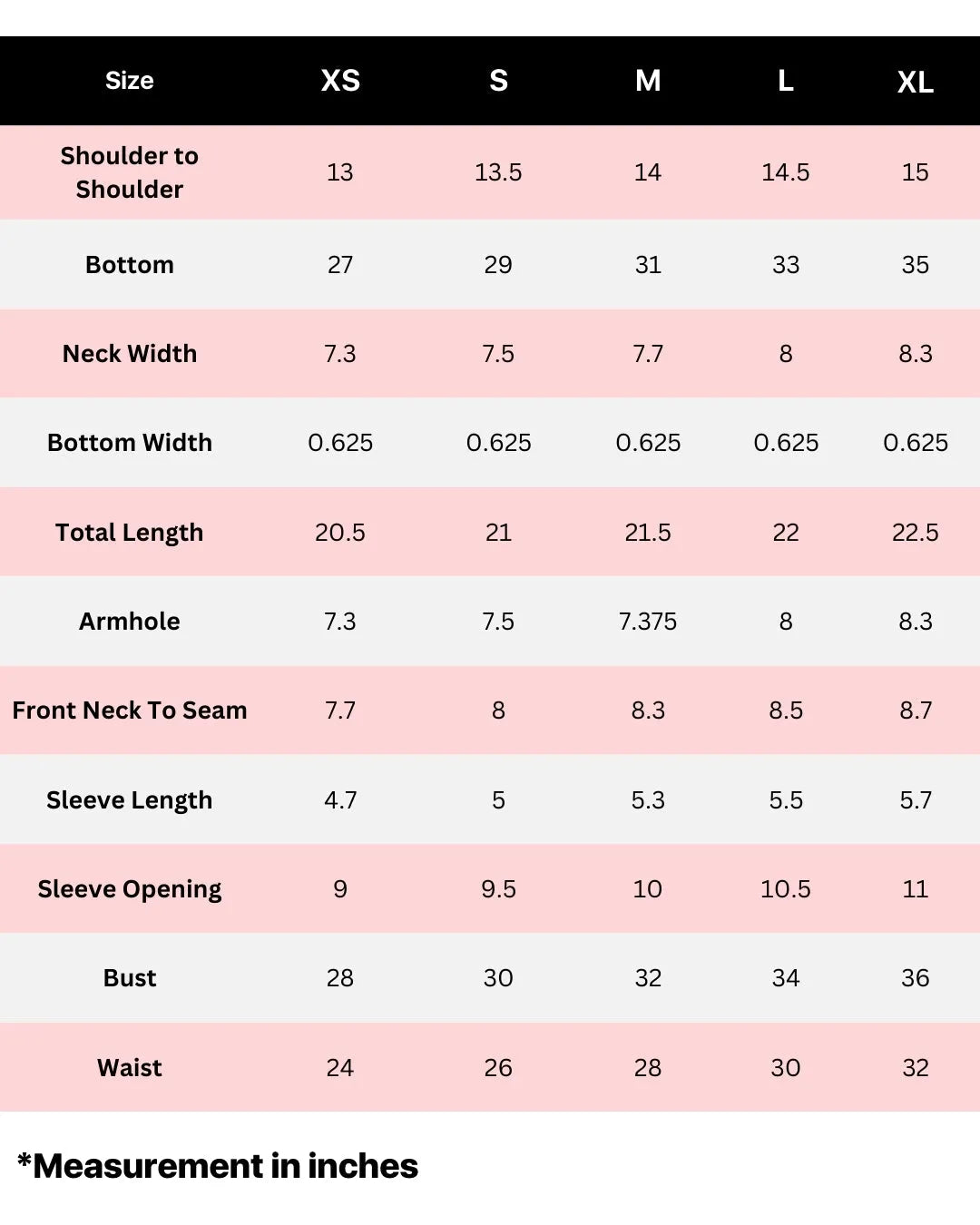980x1225 pixels.
Task: Select the XL size header
Action: (915, 83)
